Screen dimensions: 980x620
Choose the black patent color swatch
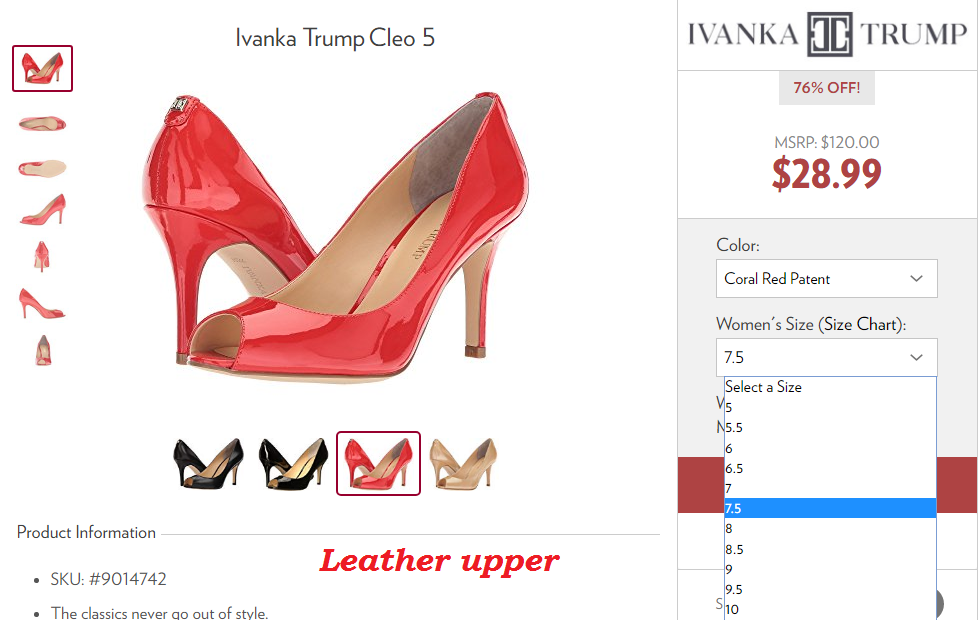coord(293,463)
